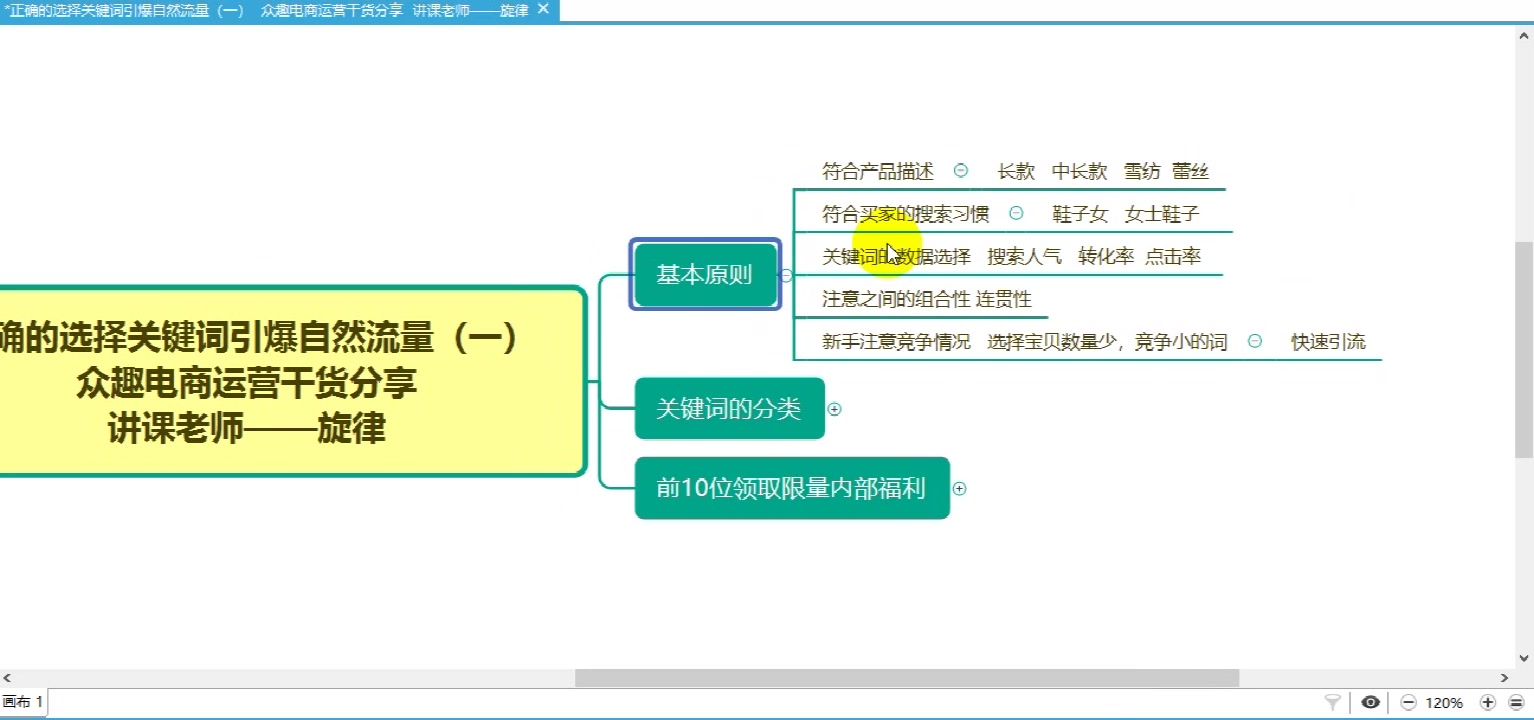This screenshot has height=720, width=1534.
Task: Select the 女士鞋子 keyword node
Action: [x=1162, y=213]
